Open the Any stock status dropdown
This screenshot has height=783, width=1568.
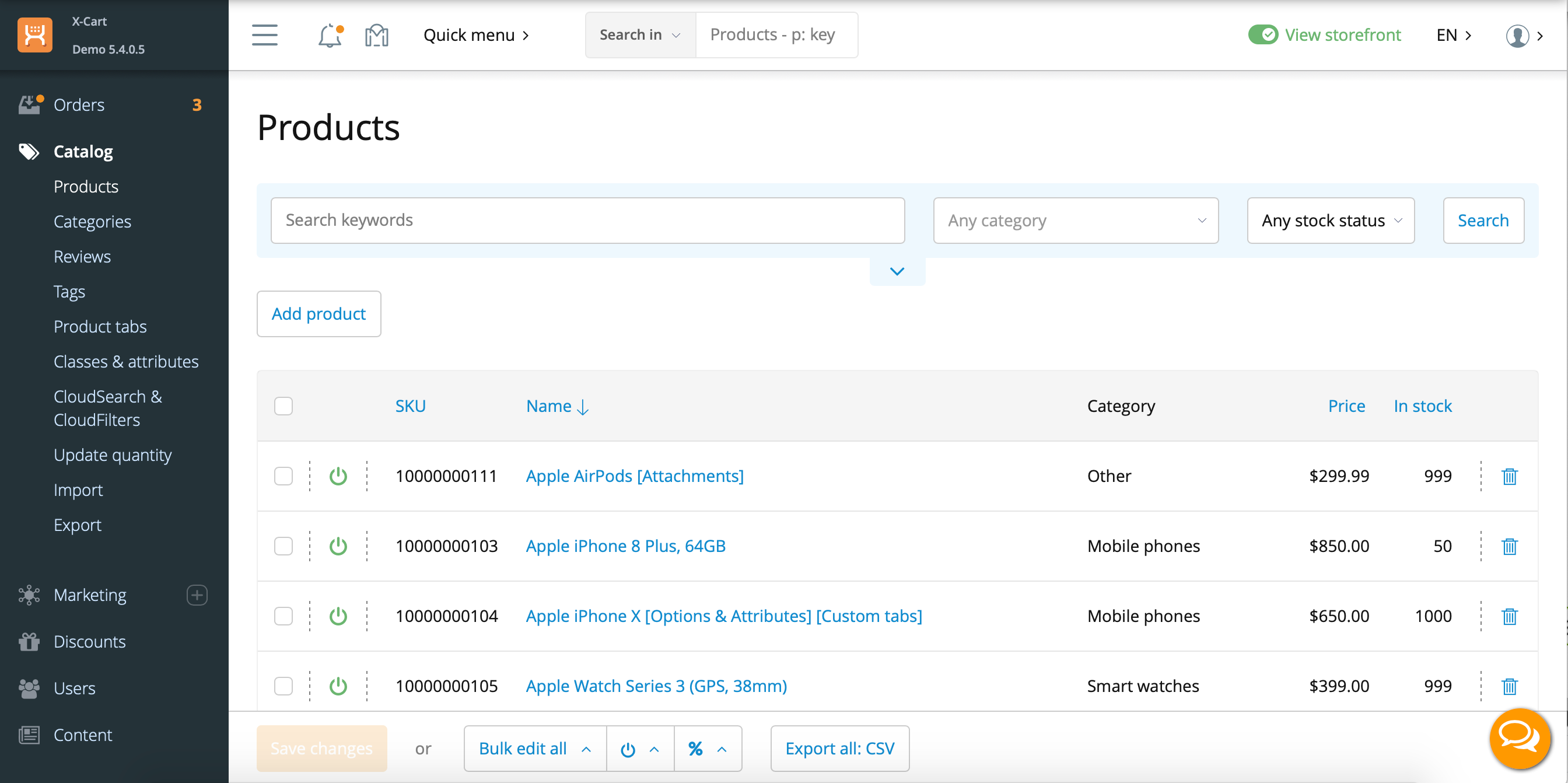pos(1331,221)
